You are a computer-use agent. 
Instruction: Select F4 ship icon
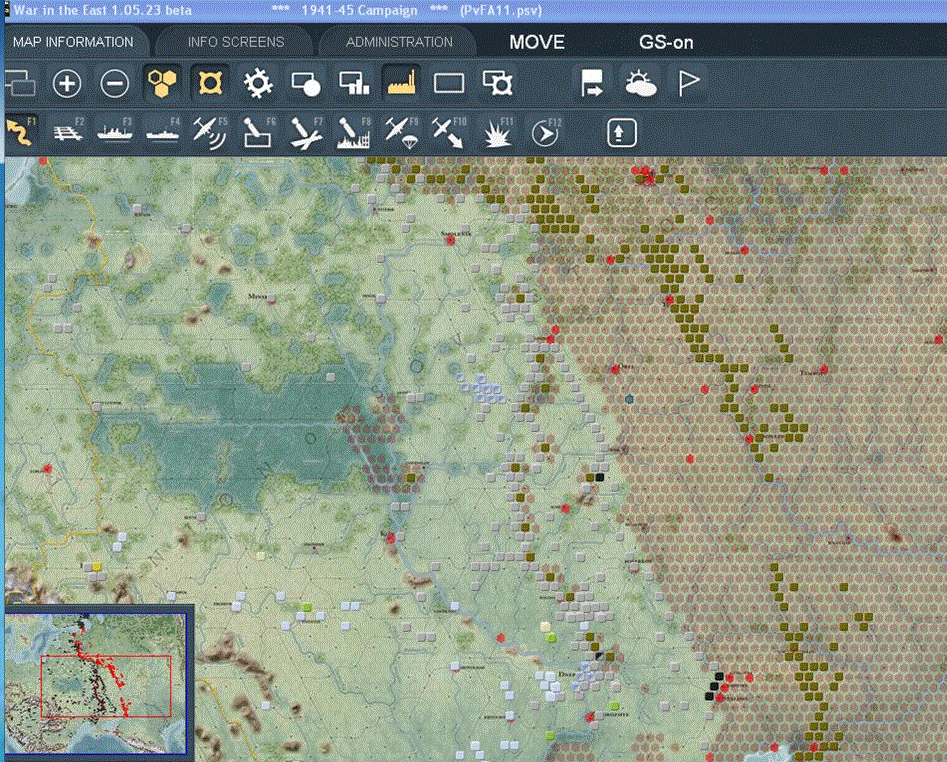(x=162, y=132)
